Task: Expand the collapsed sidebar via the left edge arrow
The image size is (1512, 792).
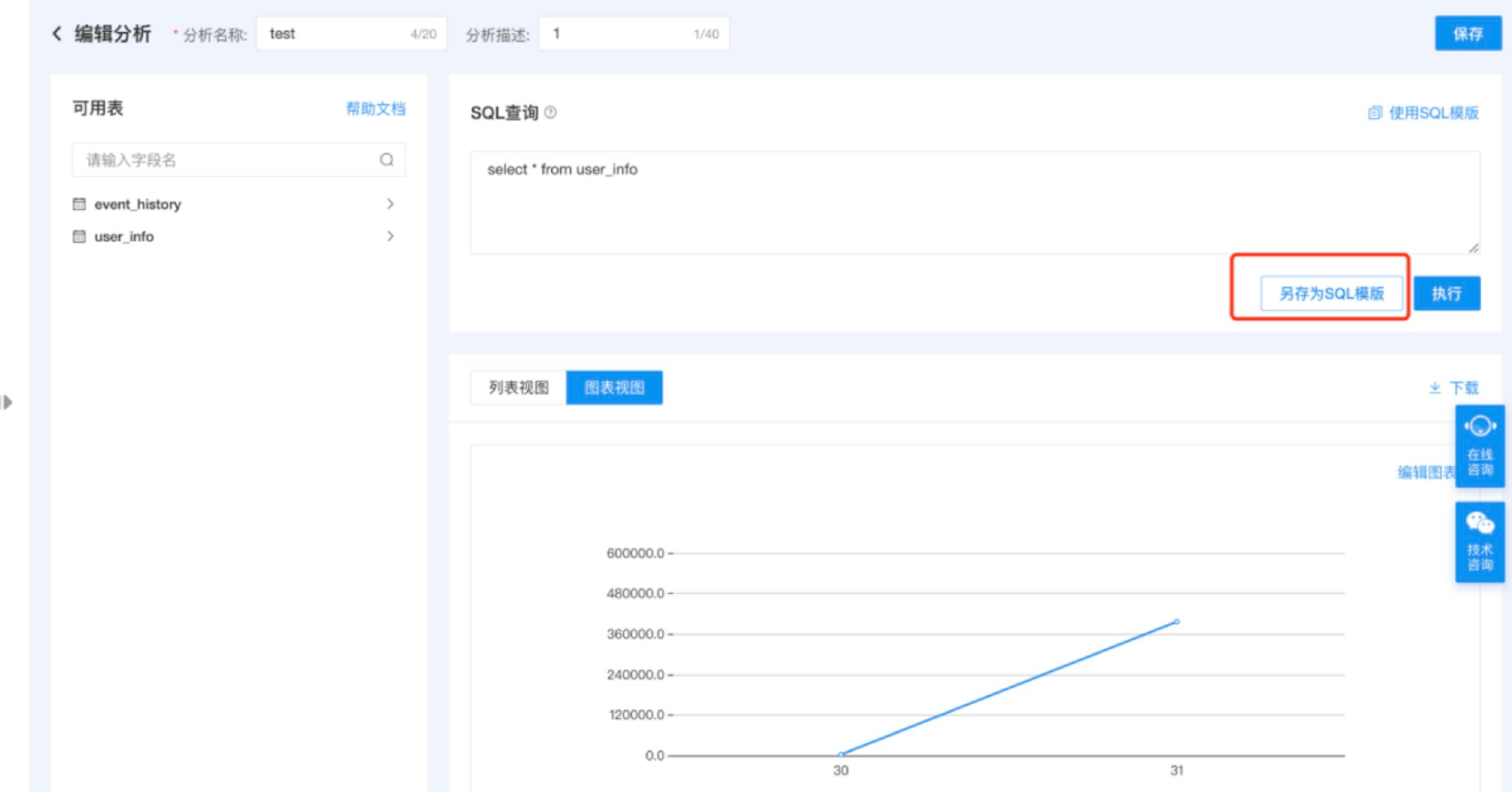Action: (x=7, y=402)
